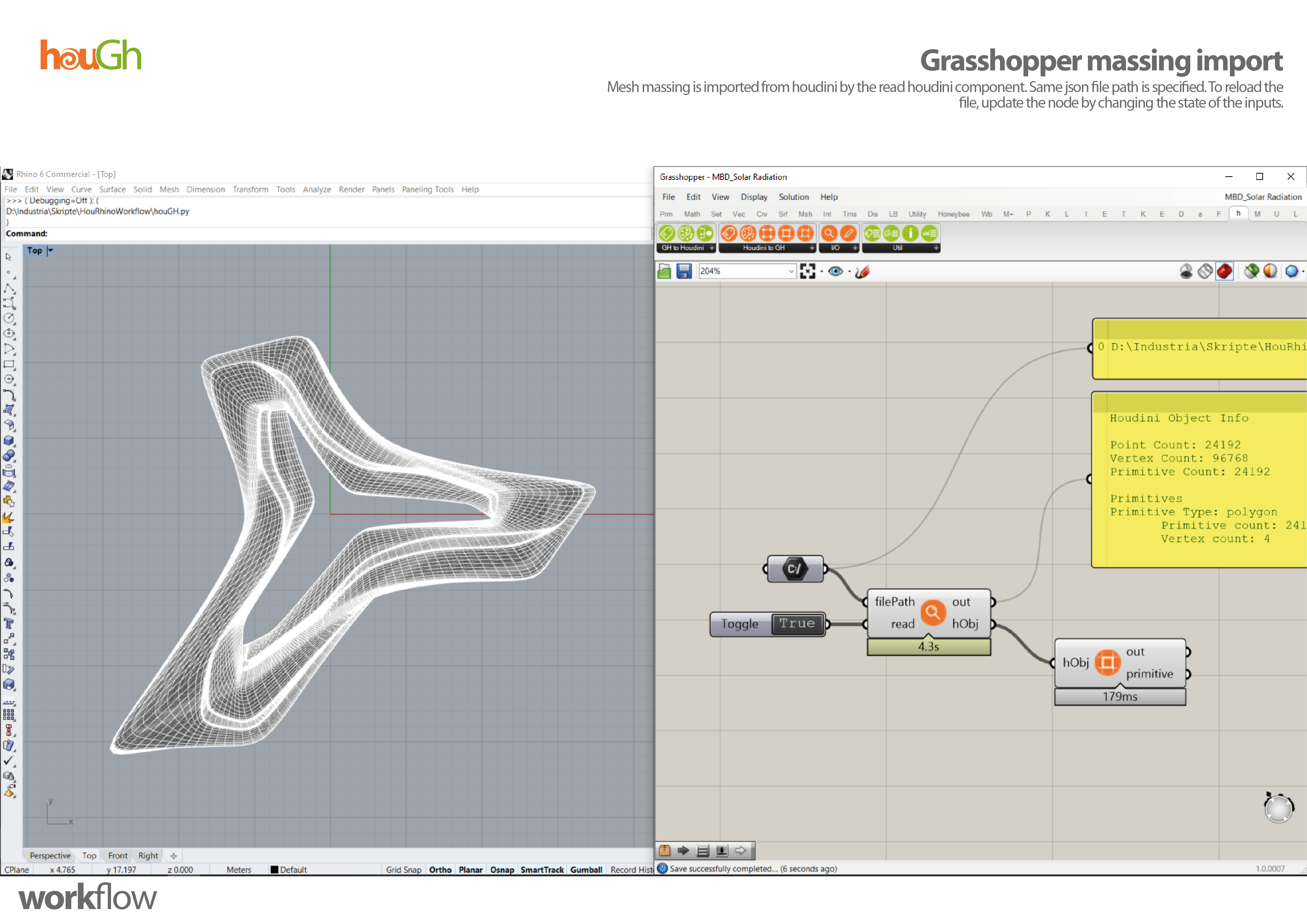Click the MBD_Solar Radiation document label

pyautogui.click(x=1263, y=197)
